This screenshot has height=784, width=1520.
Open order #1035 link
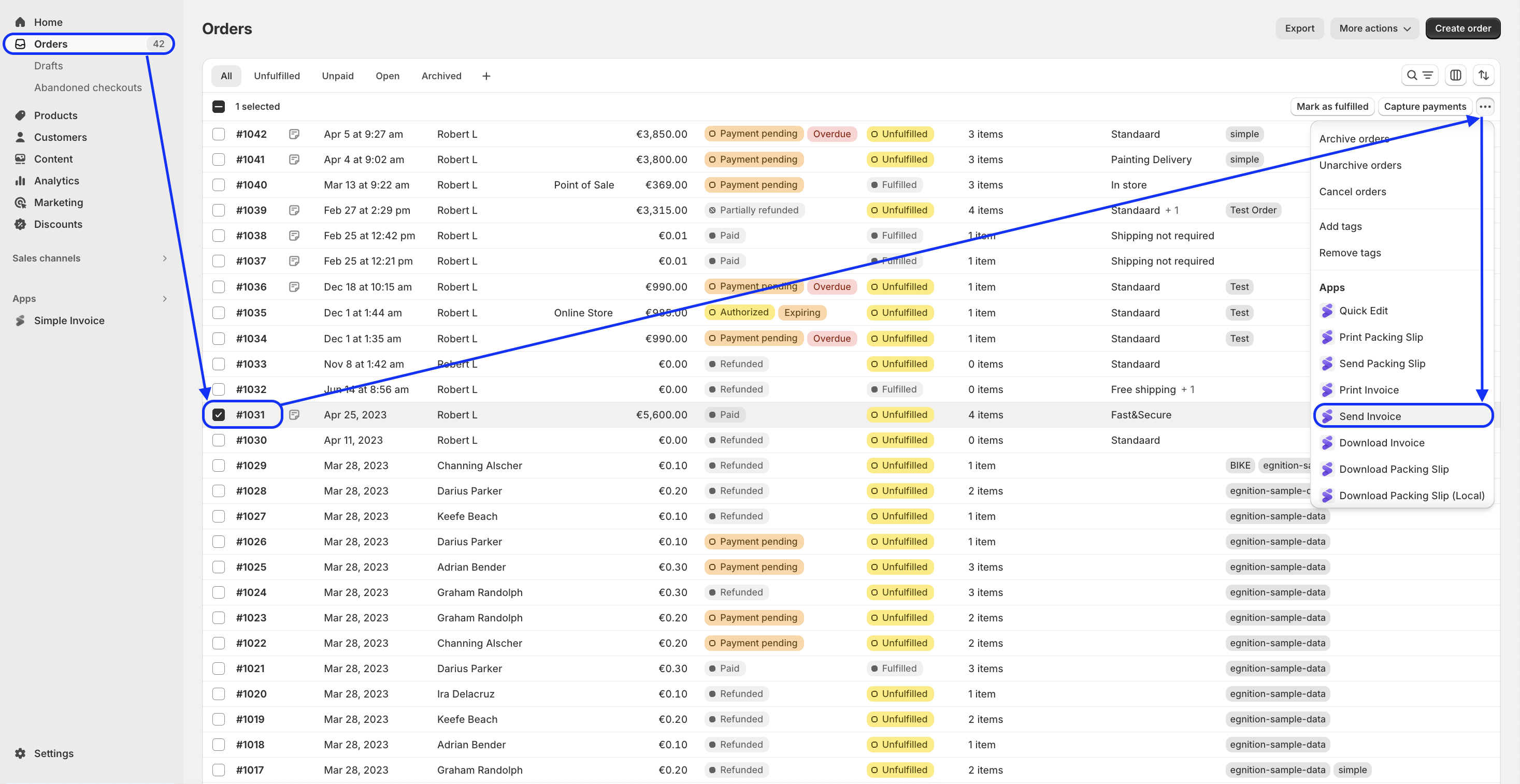251,313
